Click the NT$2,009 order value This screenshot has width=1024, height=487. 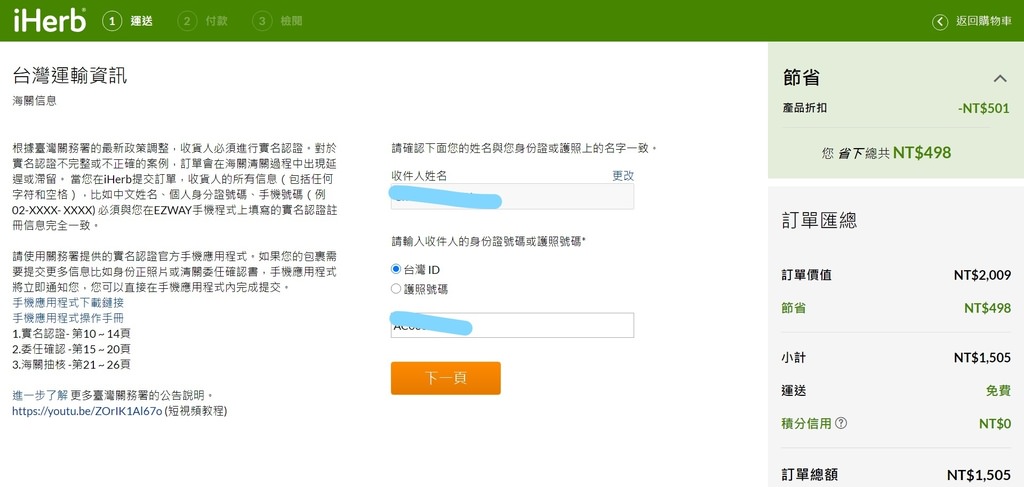click(982, 275)
